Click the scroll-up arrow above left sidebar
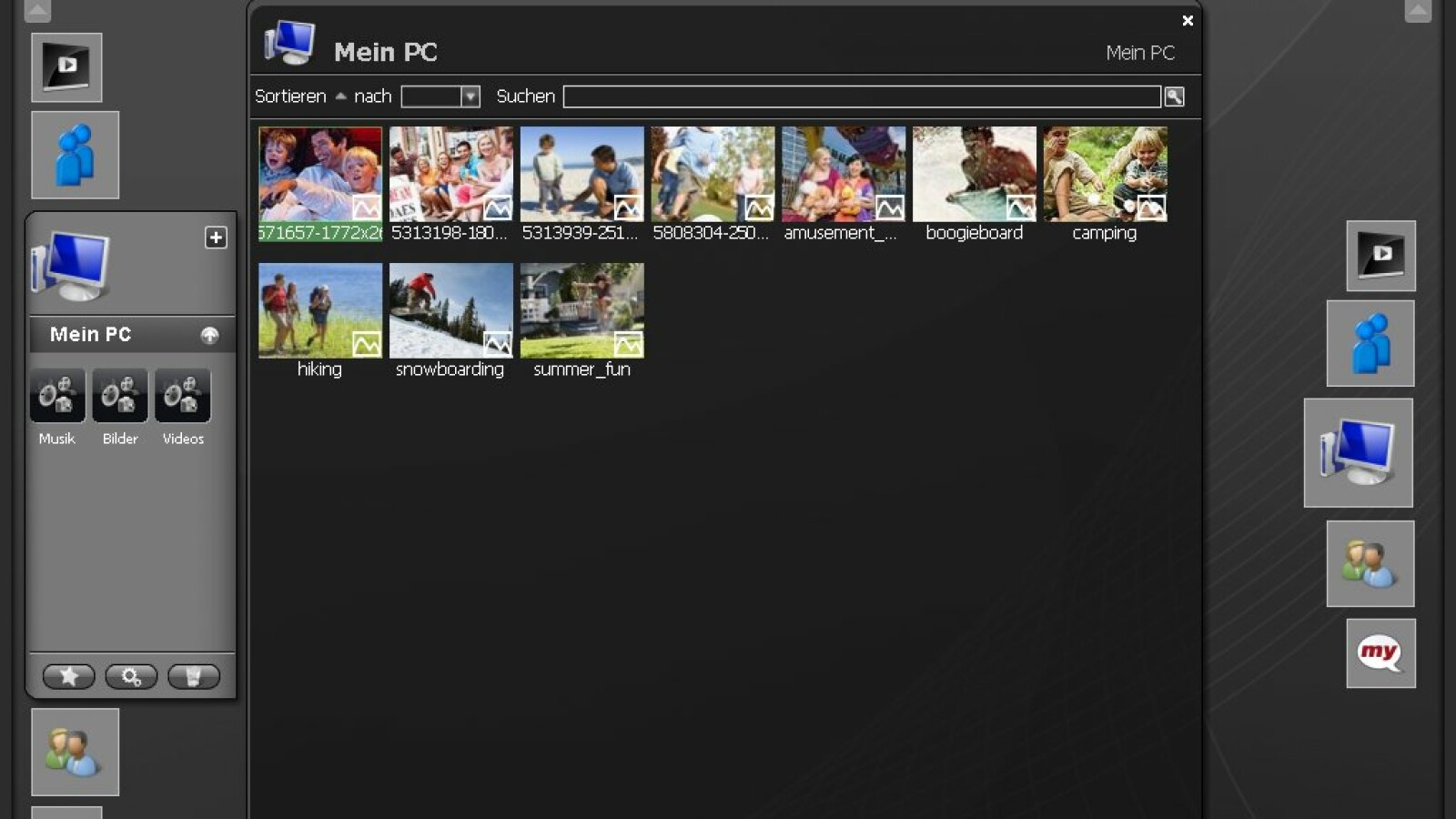1456x819 pixels. pyautogui.click(x=37, y=11)
